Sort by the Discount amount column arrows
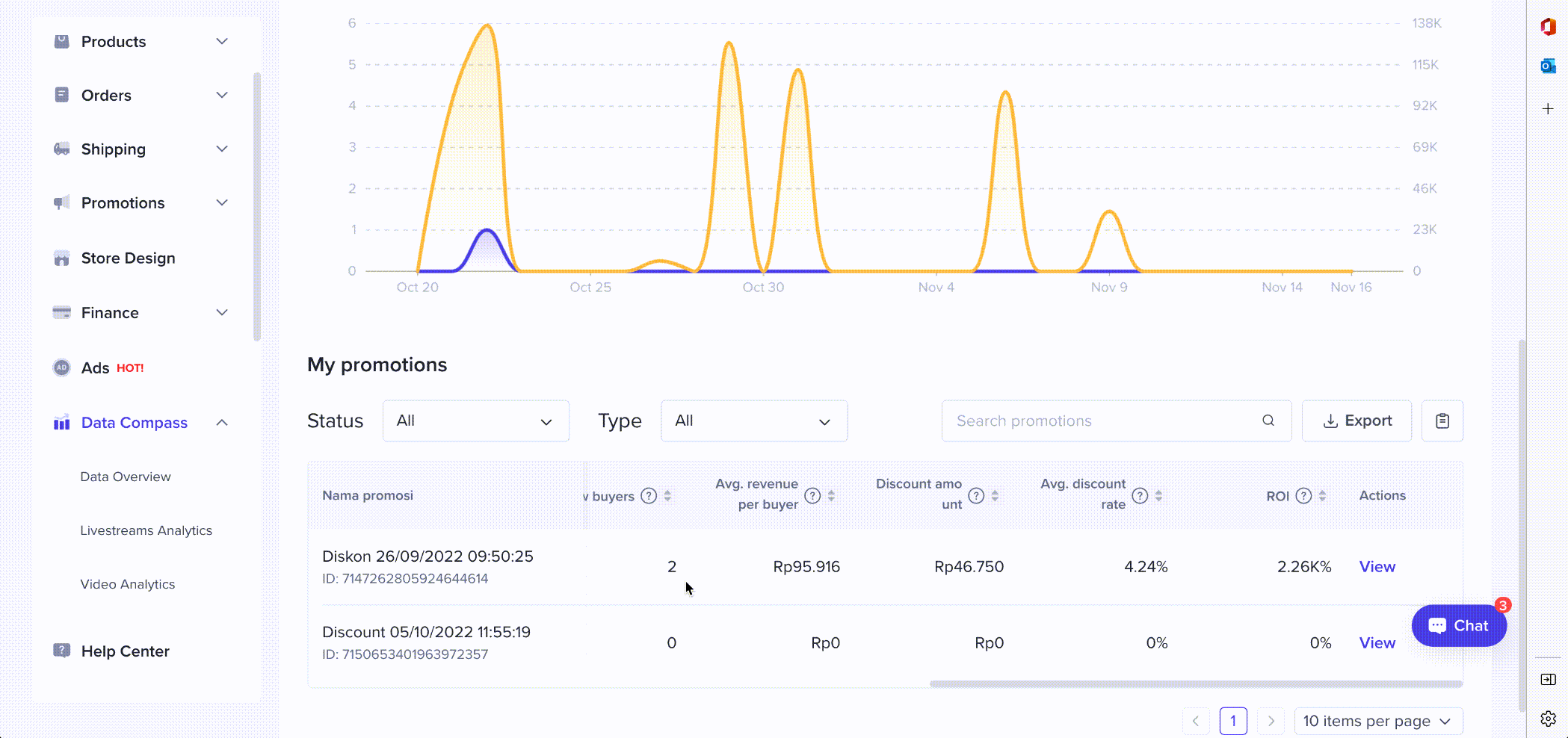The image size is (1568, 738). pyautogui.click(x=995, y=496)
